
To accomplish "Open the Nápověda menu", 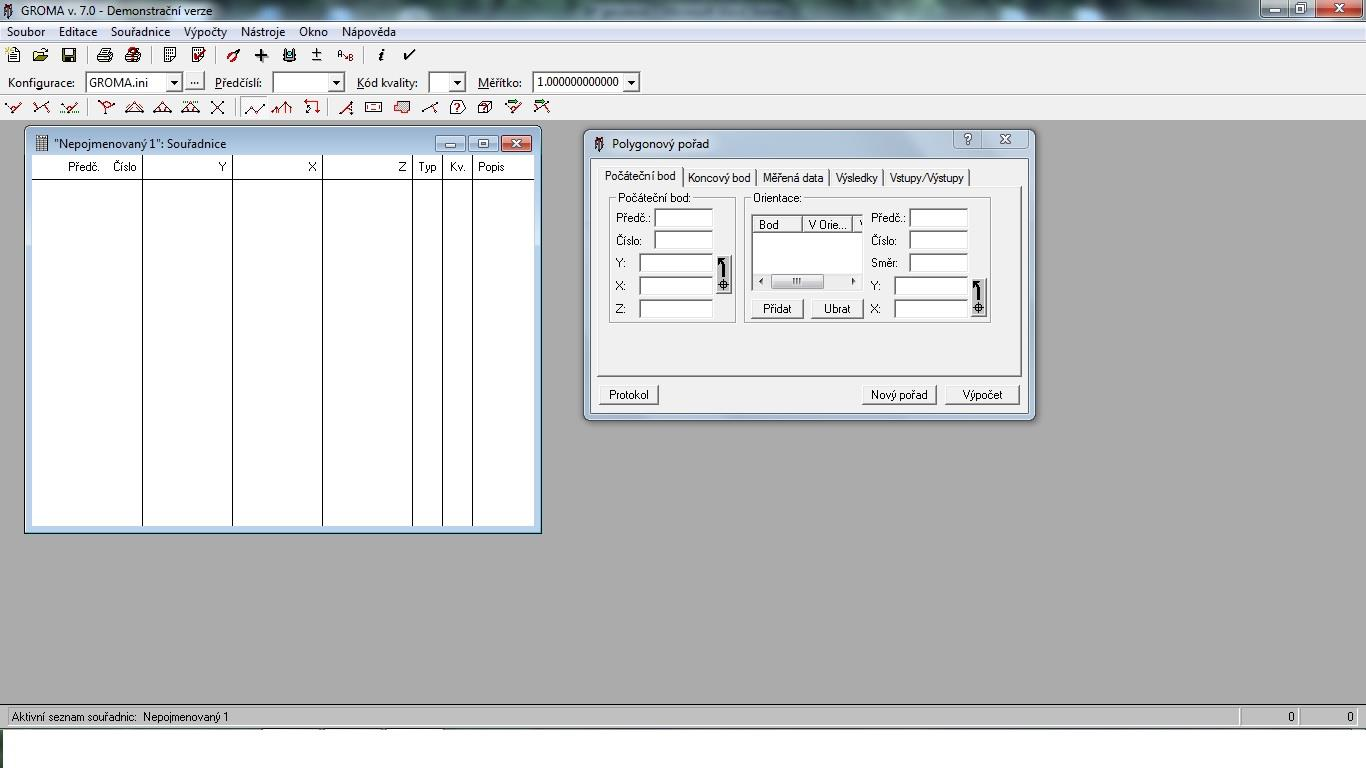I will point(369,32).
